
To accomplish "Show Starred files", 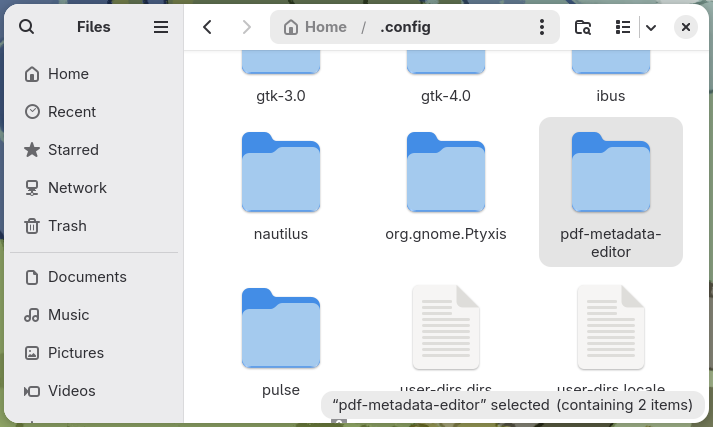I will pos(73,150).
